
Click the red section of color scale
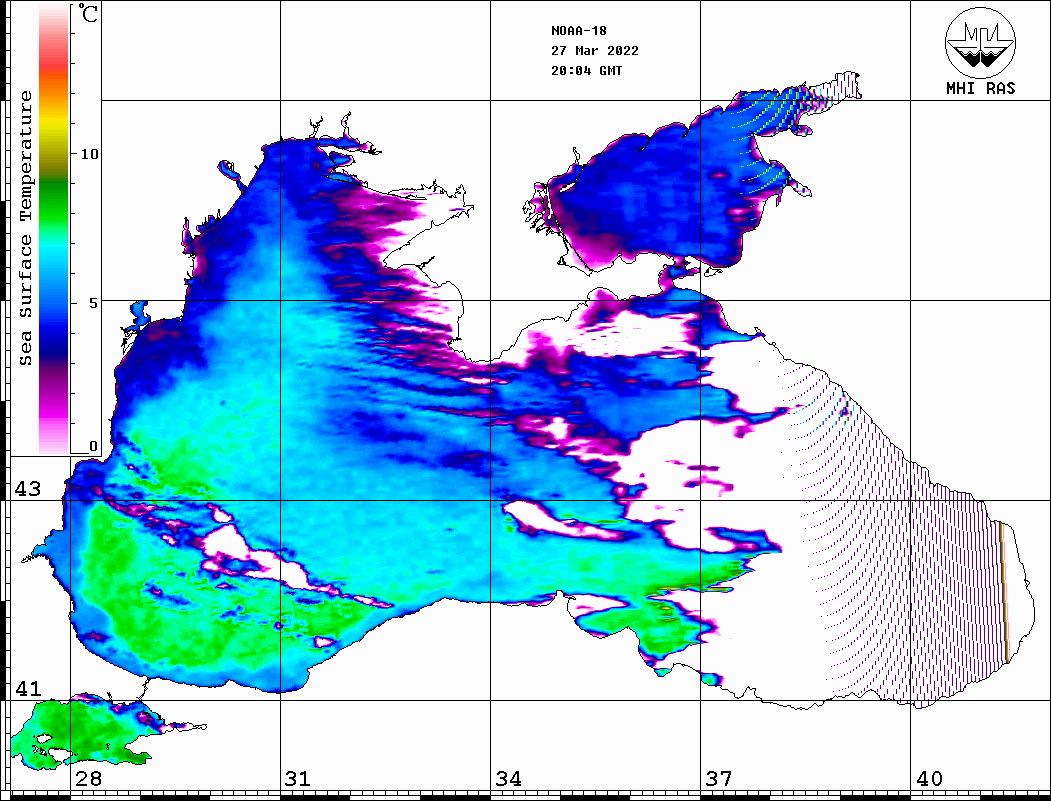click(54, 64)
